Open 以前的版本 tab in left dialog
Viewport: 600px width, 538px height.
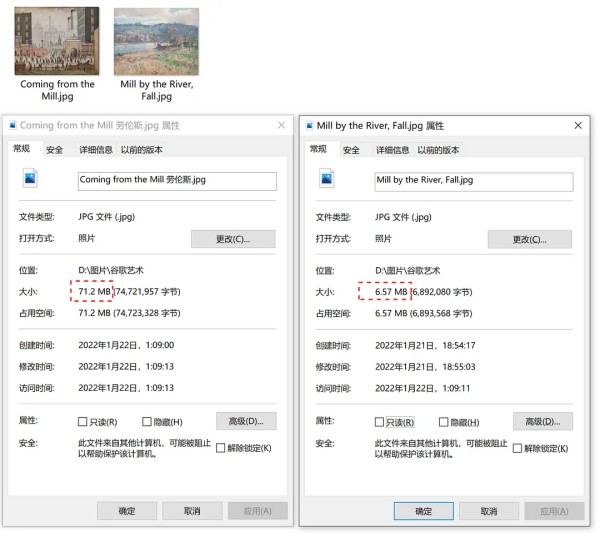click(141, 150)
